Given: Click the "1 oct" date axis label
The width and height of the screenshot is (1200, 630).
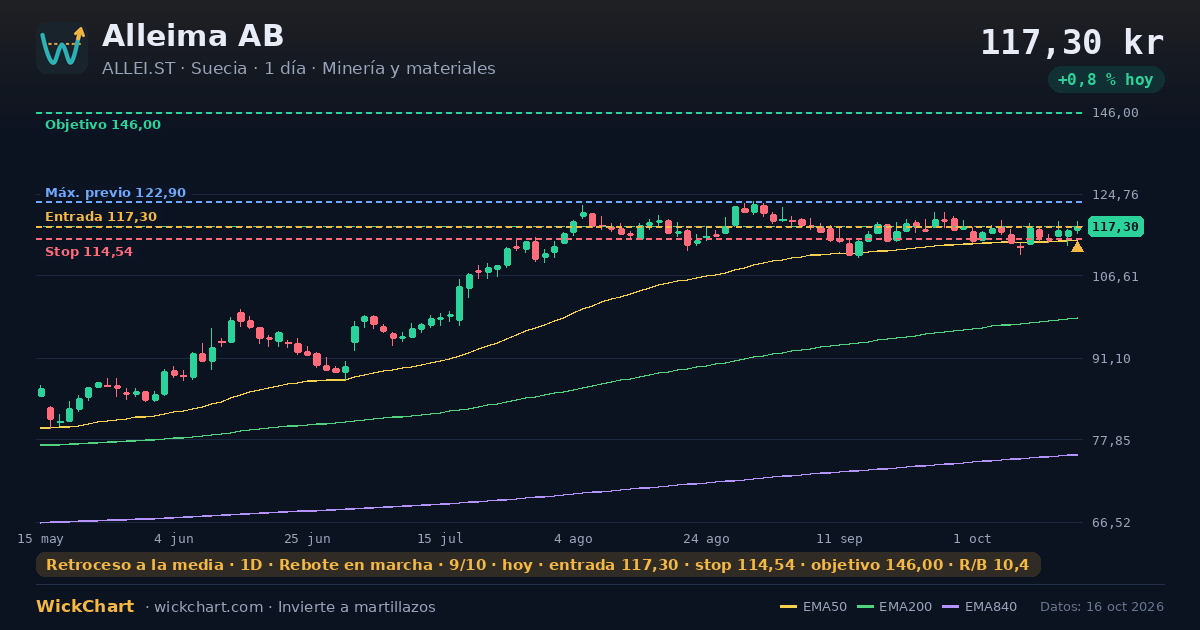Looking at the screenshot, I should (x=972, y=538).
